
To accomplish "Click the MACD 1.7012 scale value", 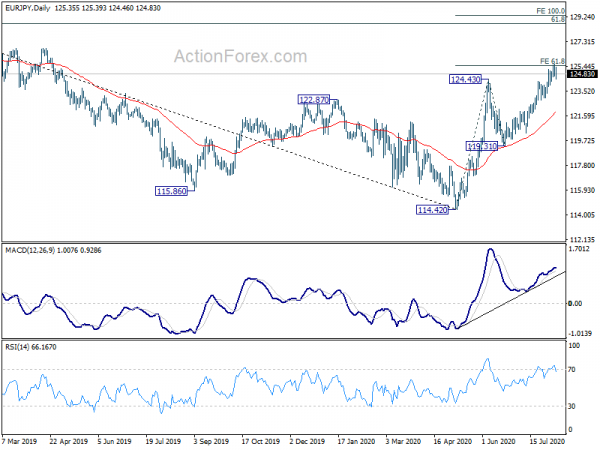I will tap(579, 249).
